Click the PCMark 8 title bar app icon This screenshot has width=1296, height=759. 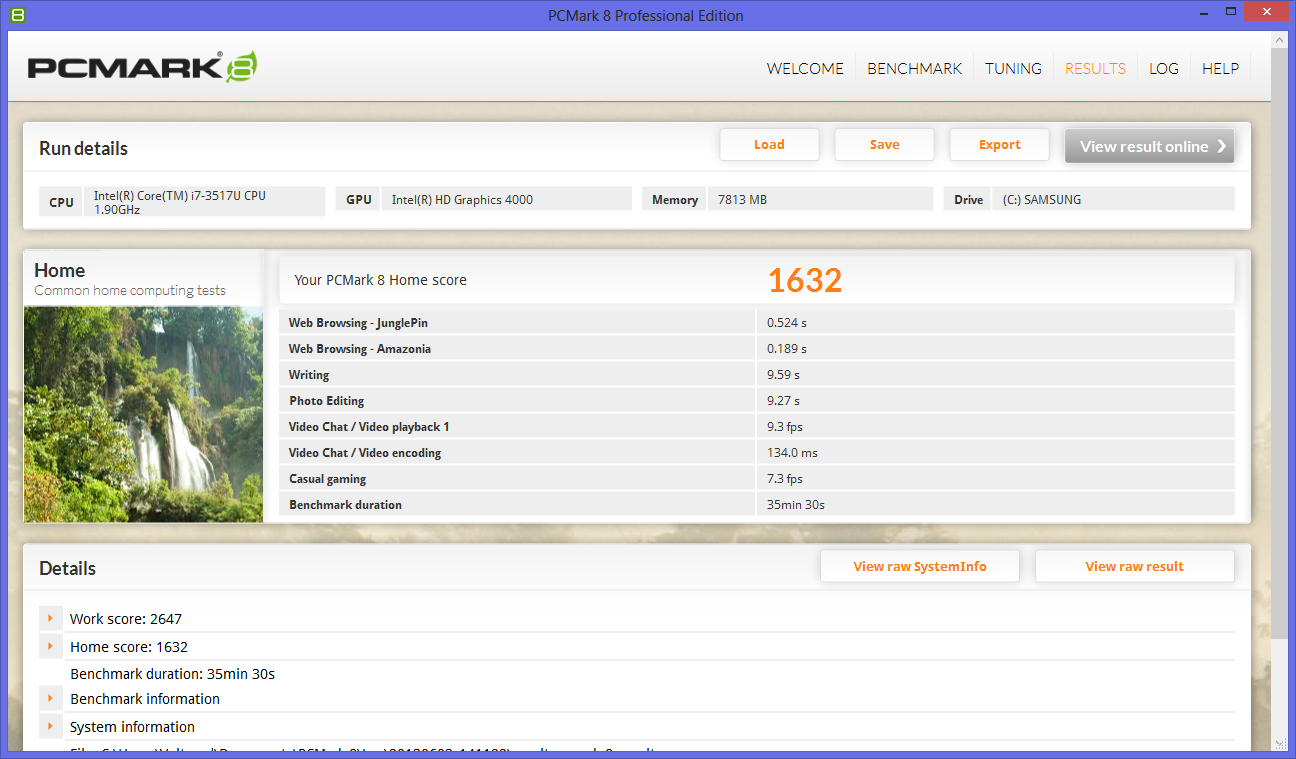17,15
